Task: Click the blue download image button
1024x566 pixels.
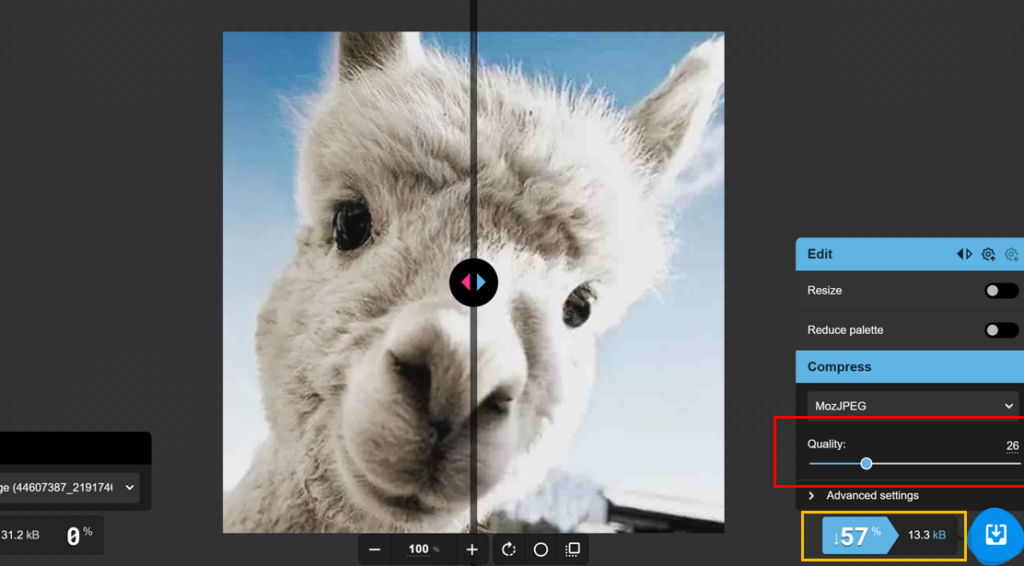Action: click(995, 535)
